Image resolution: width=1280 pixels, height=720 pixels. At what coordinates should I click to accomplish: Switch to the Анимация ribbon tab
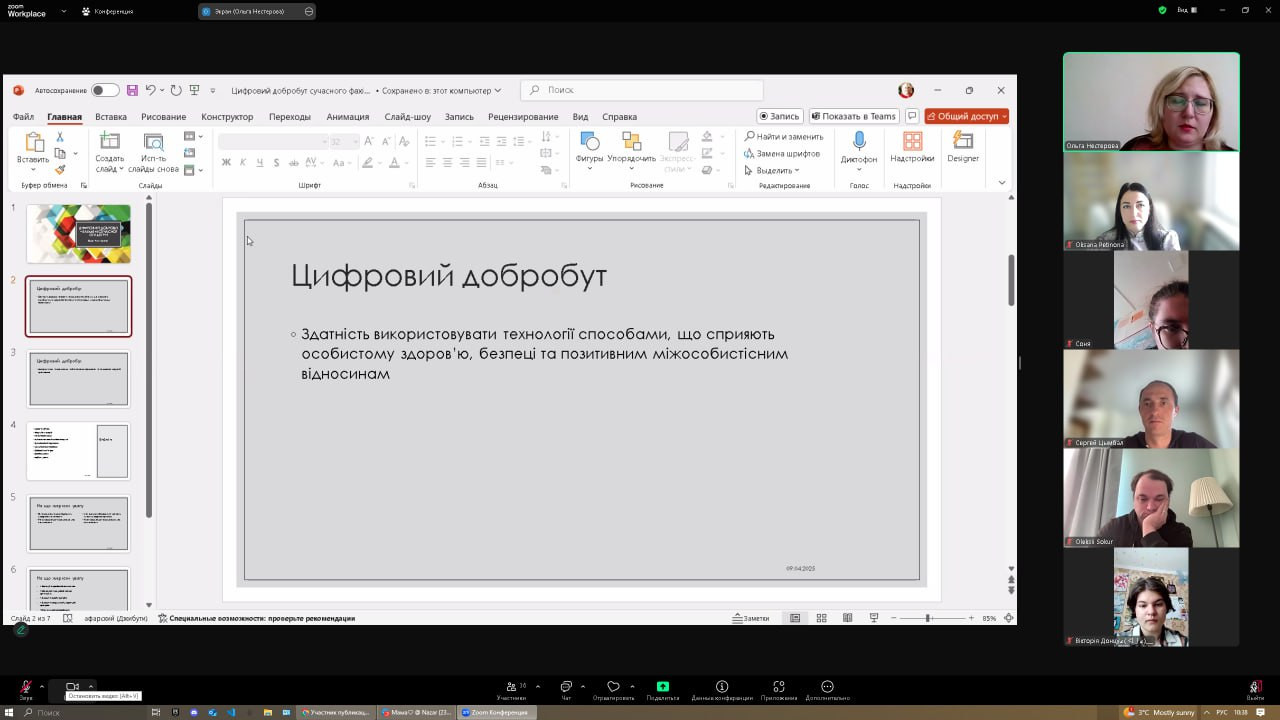[347, 116]
